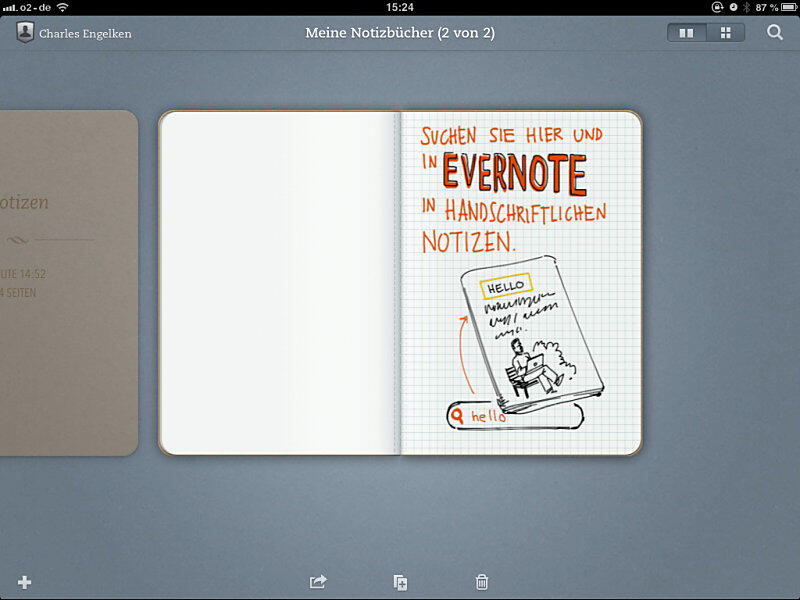Image resolution: width=800 pixels, height=600 pixels.
Task: Switch to the grid overview of notebooks
Action: [x=726, y=33]
